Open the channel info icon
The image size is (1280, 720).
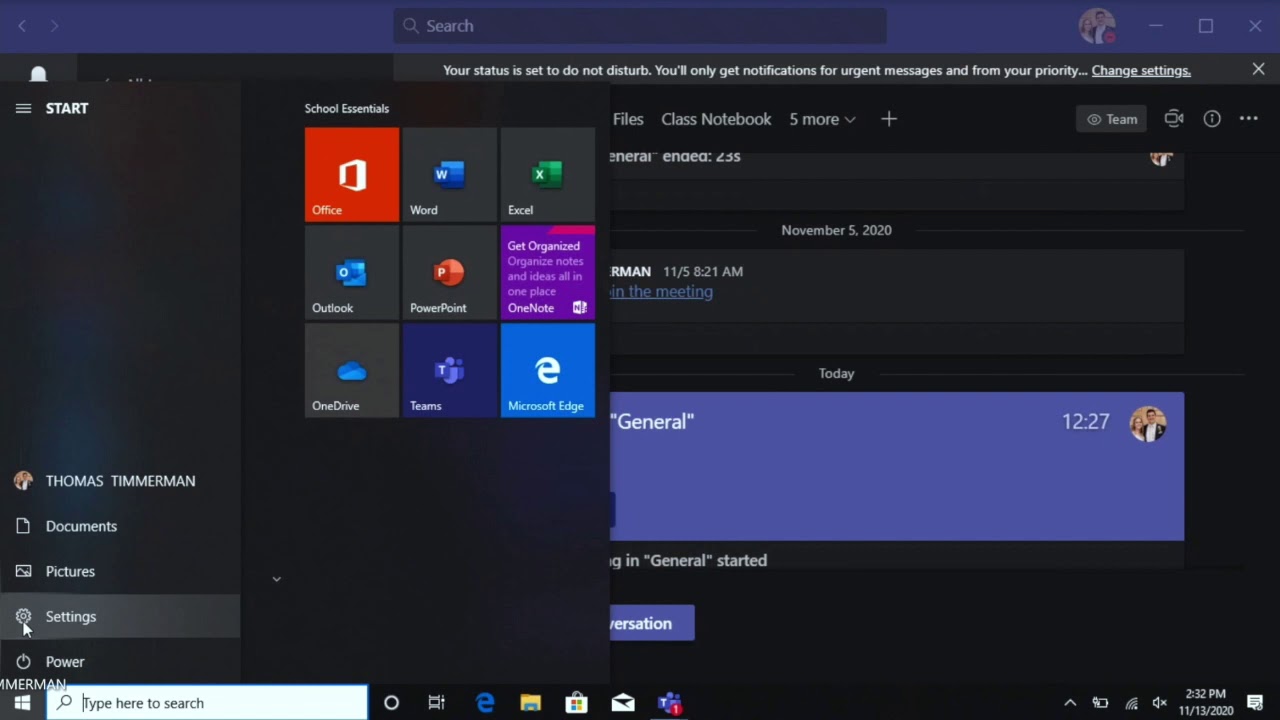[x=1212, y=119]
